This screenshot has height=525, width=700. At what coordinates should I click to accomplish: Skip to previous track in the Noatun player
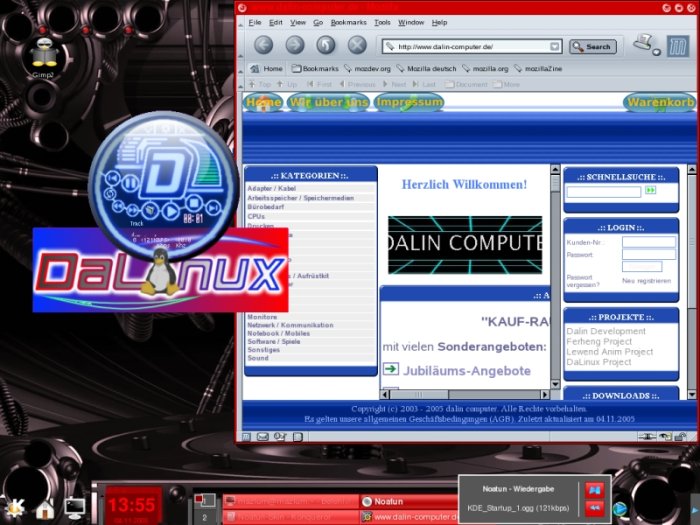tap(112, 179)
